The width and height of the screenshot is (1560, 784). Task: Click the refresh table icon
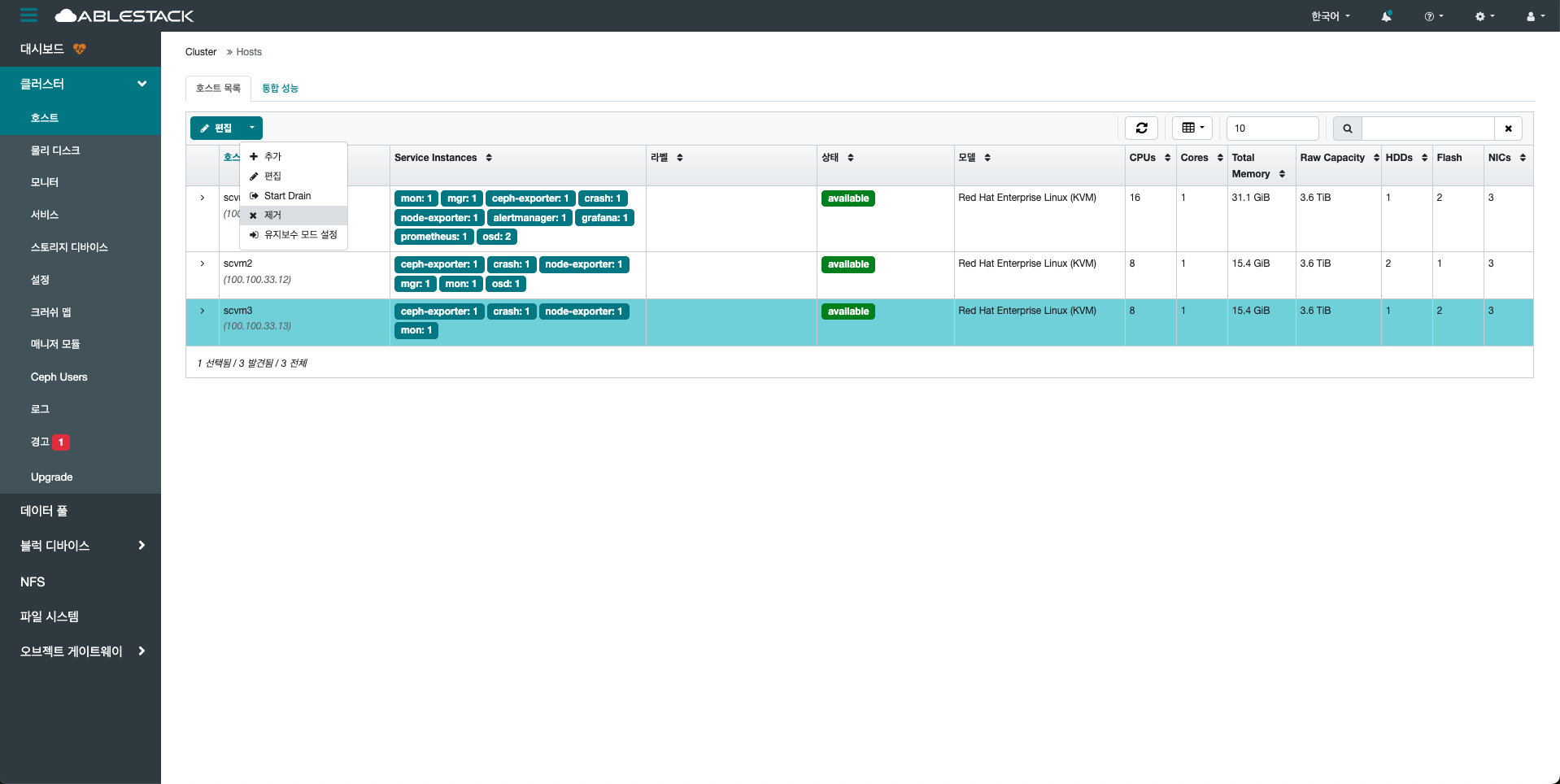(1141, 128)
